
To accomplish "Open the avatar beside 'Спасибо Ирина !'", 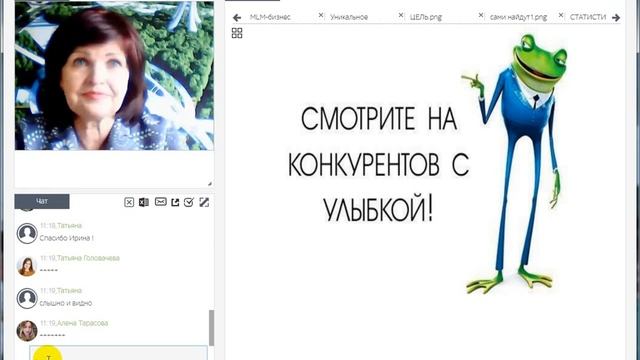I will (x=27, y=233).
